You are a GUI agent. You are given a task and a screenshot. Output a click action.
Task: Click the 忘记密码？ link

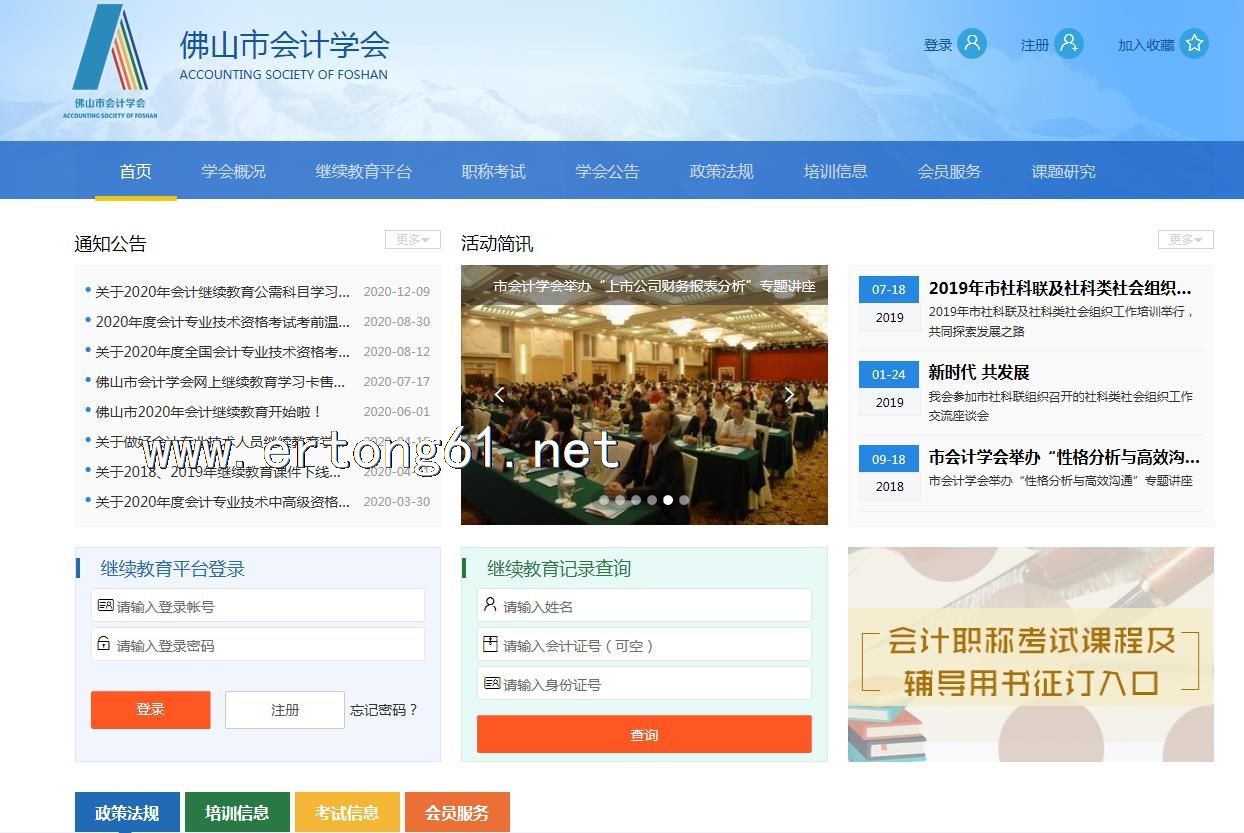384,710
